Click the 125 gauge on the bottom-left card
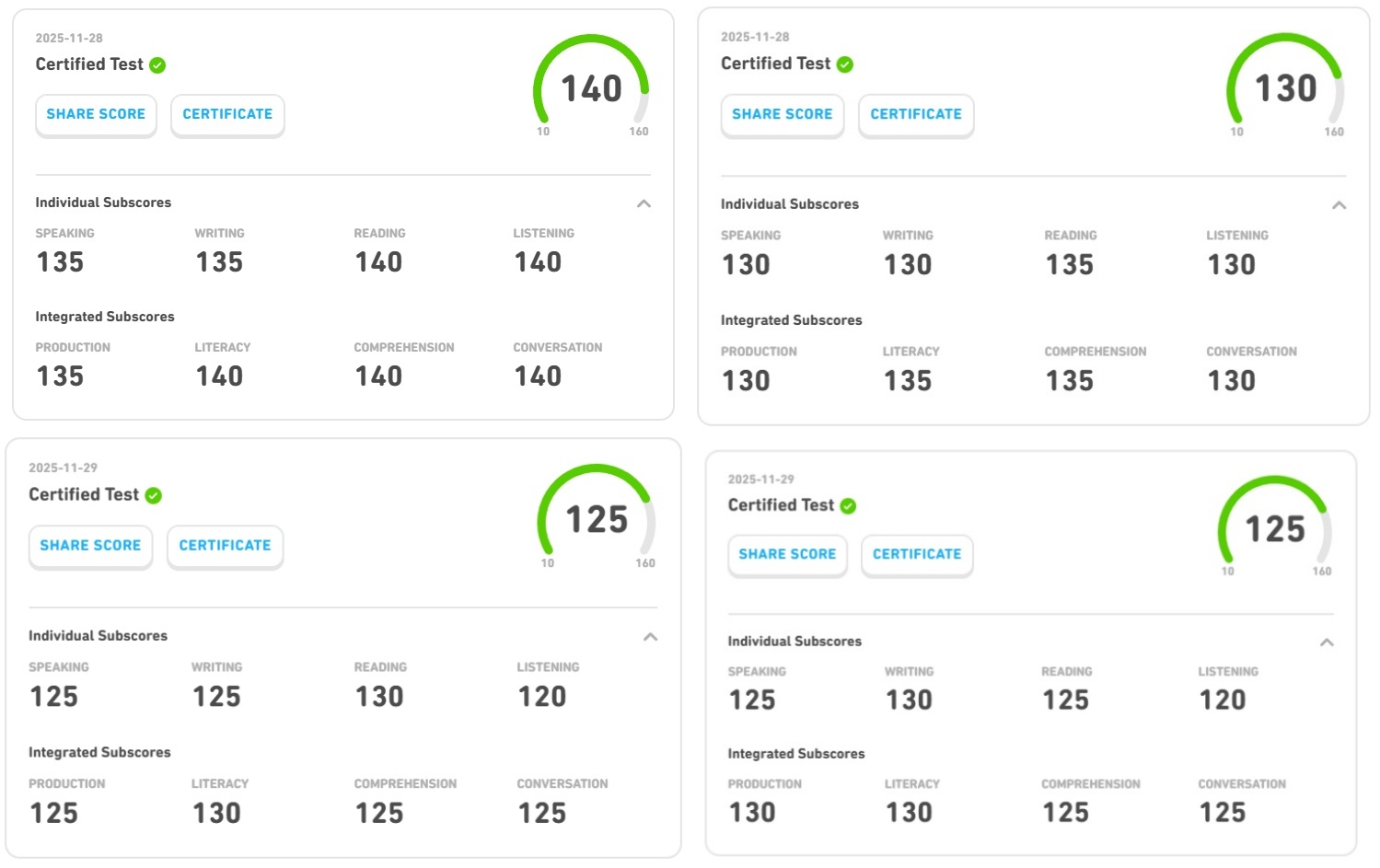The image size is (1380, 868). click(596, 520)
